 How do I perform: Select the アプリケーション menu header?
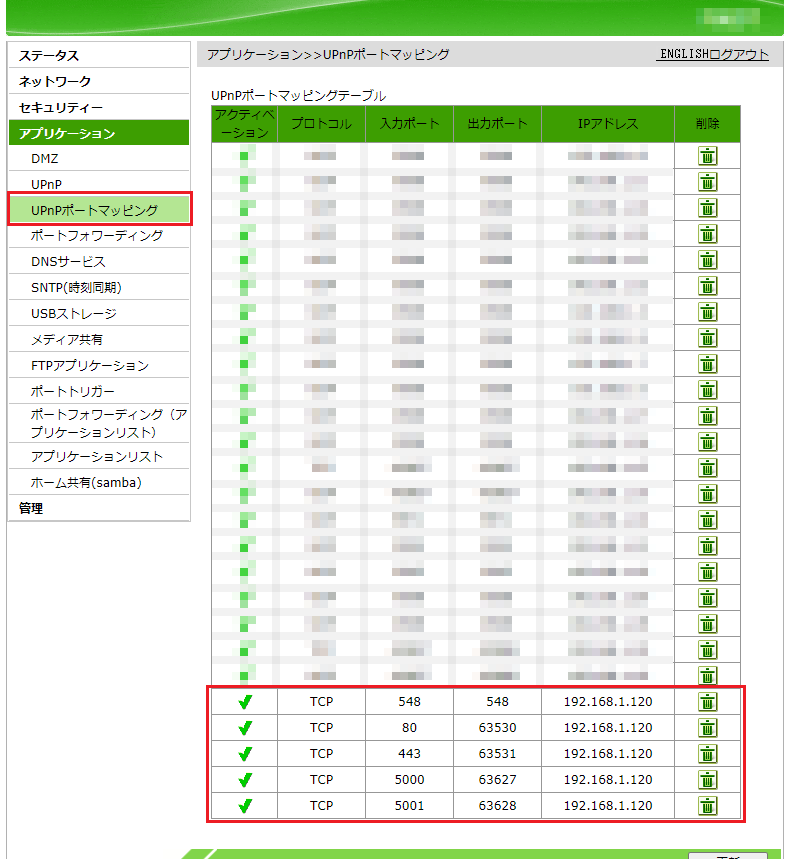[99, 133]
